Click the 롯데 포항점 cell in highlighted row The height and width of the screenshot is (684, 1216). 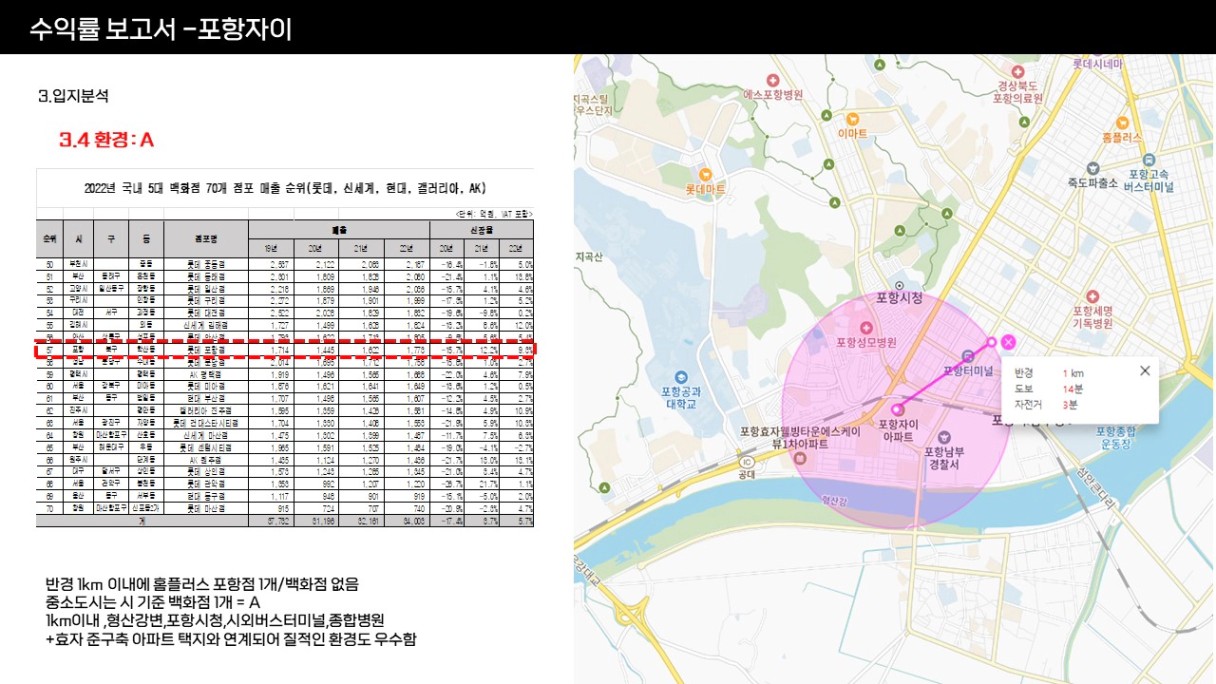[x=207, y=351]
